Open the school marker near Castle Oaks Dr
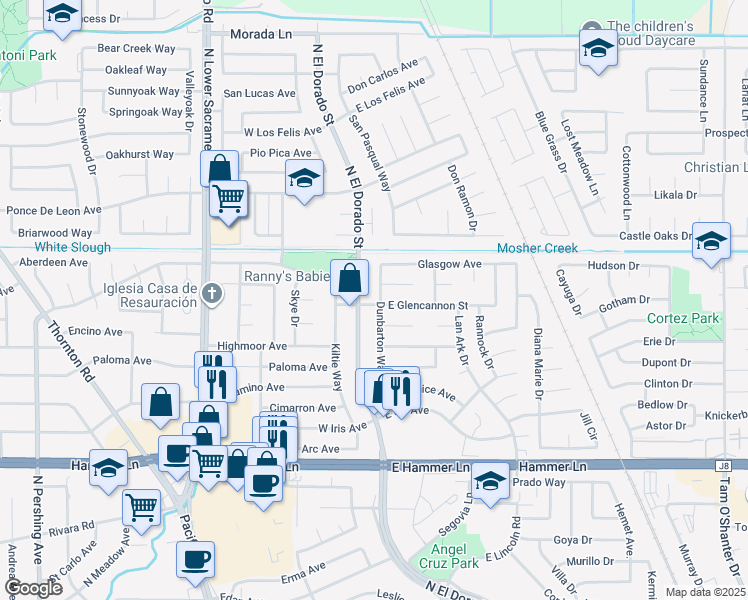Screen dimensions: 748x600 711,241
